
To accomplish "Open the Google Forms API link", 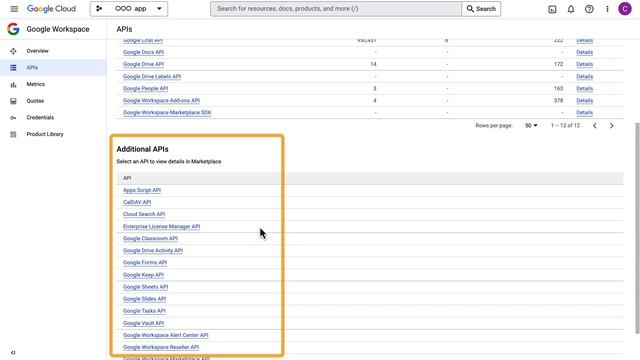I will (145, 262).
